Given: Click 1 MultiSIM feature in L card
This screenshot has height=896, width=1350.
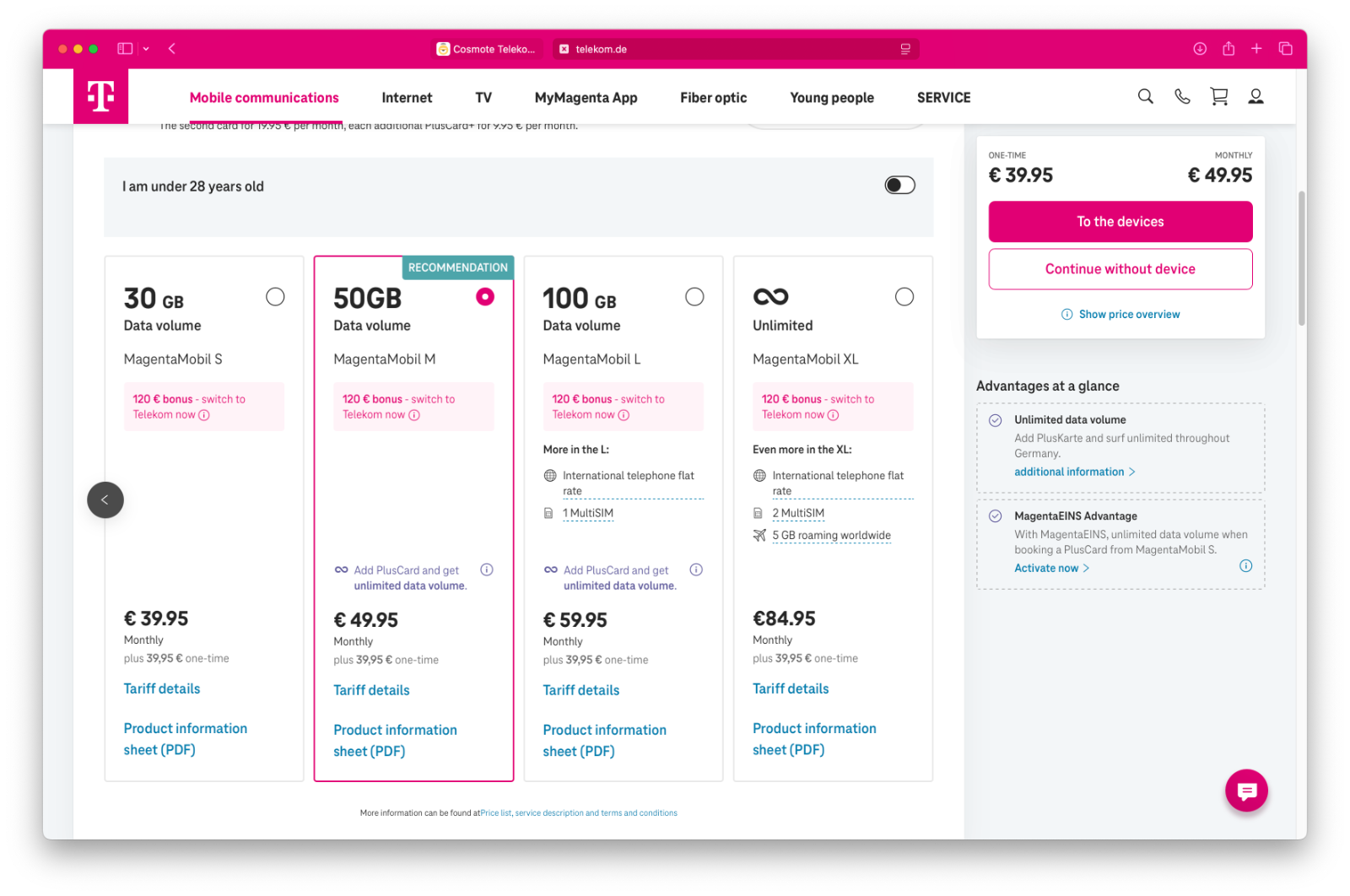Looking at the screenshot, I should click(x=587, y=513).
